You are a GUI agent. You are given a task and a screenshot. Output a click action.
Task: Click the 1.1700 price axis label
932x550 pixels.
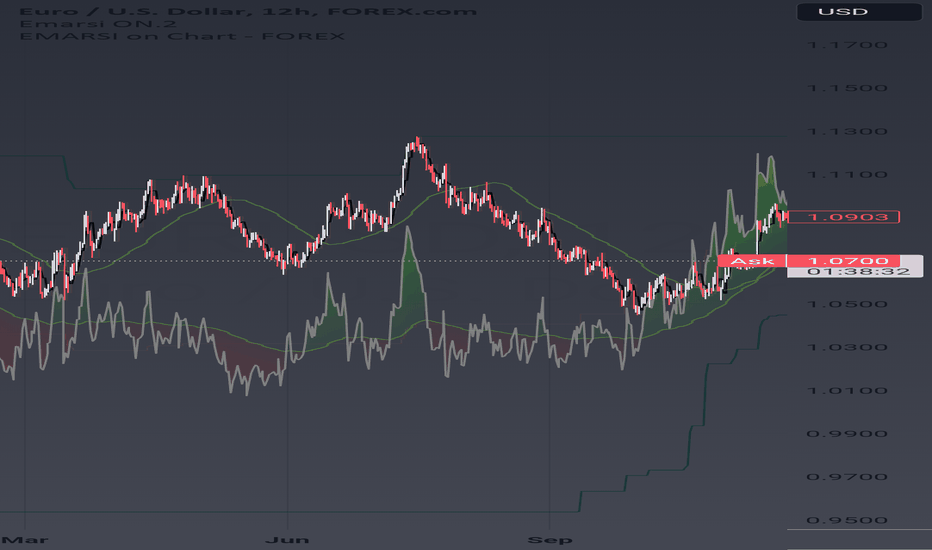(x=847, y=45)
